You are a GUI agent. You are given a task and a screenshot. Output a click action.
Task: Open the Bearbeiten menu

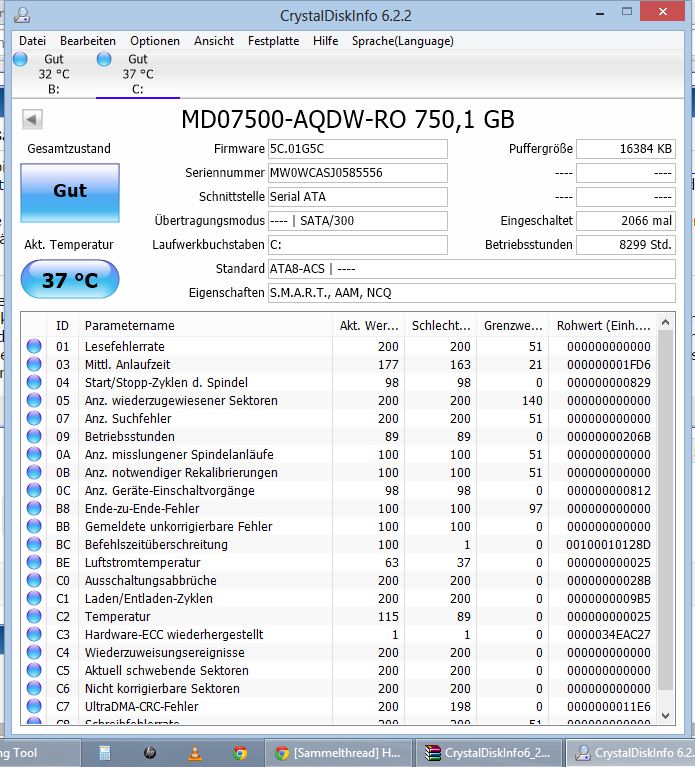pos(88,41)
